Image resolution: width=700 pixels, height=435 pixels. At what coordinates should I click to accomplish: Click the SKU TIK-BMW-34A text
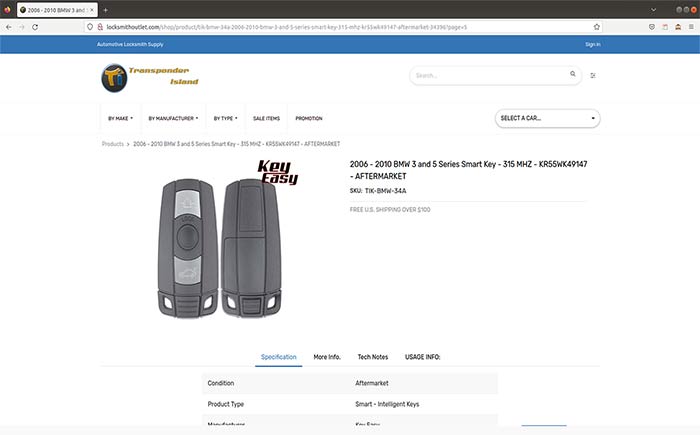(378, 191)
